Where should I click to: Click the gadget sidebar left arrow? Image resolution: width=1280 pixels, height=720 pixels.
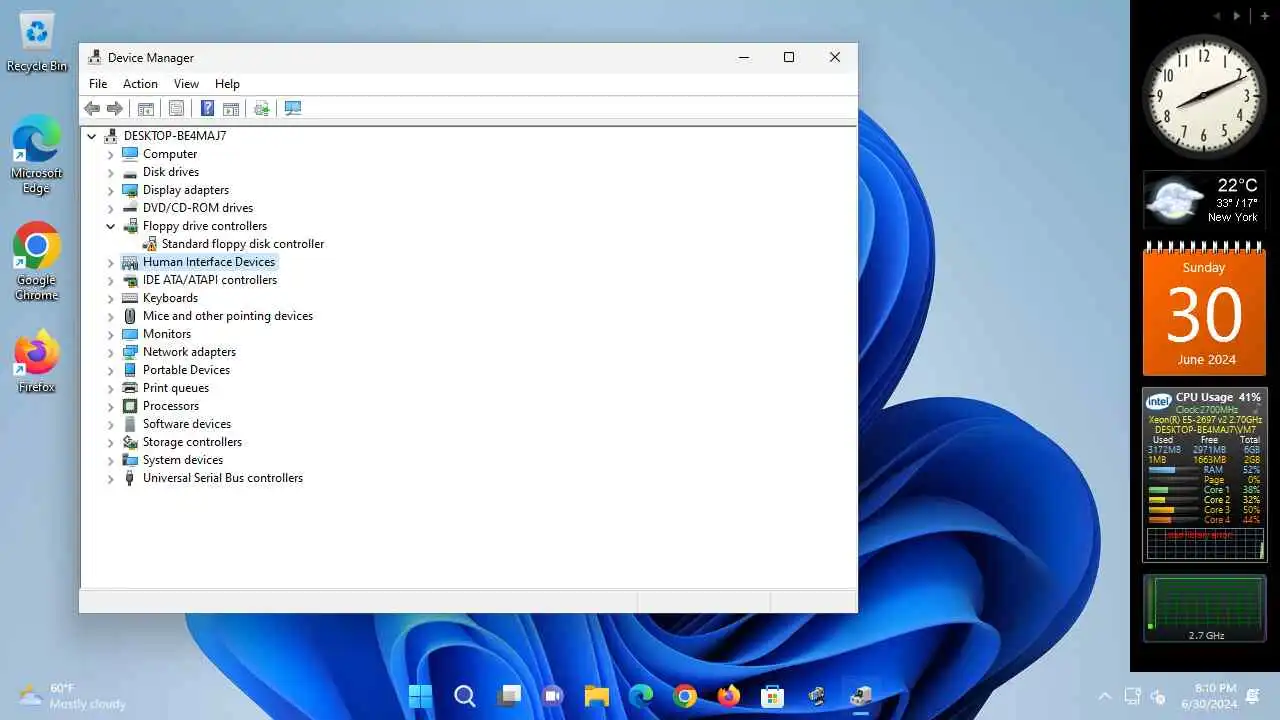[x=1217, y=16]
